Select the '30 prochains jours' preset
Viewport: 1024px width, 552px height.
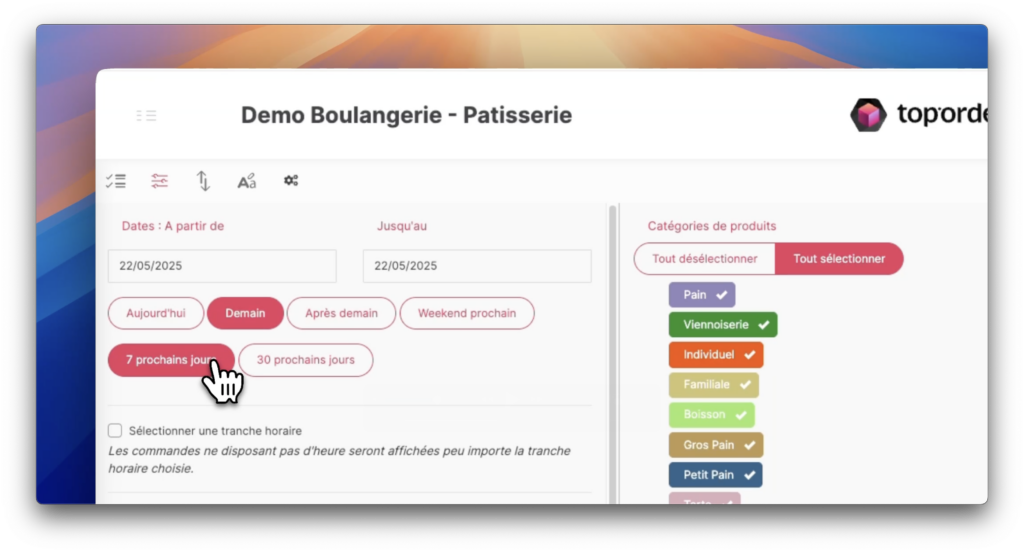tap(305, 360)
